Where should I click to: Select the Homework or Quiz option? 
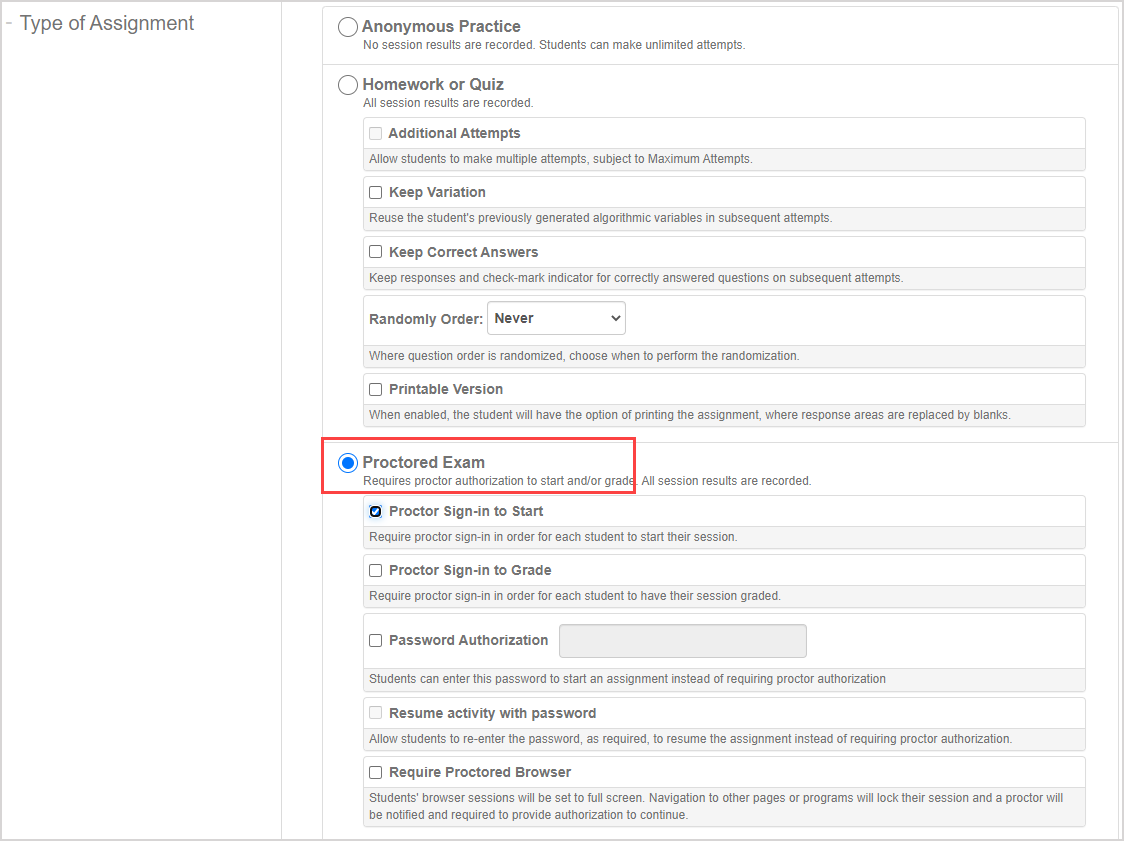(348, 85)
